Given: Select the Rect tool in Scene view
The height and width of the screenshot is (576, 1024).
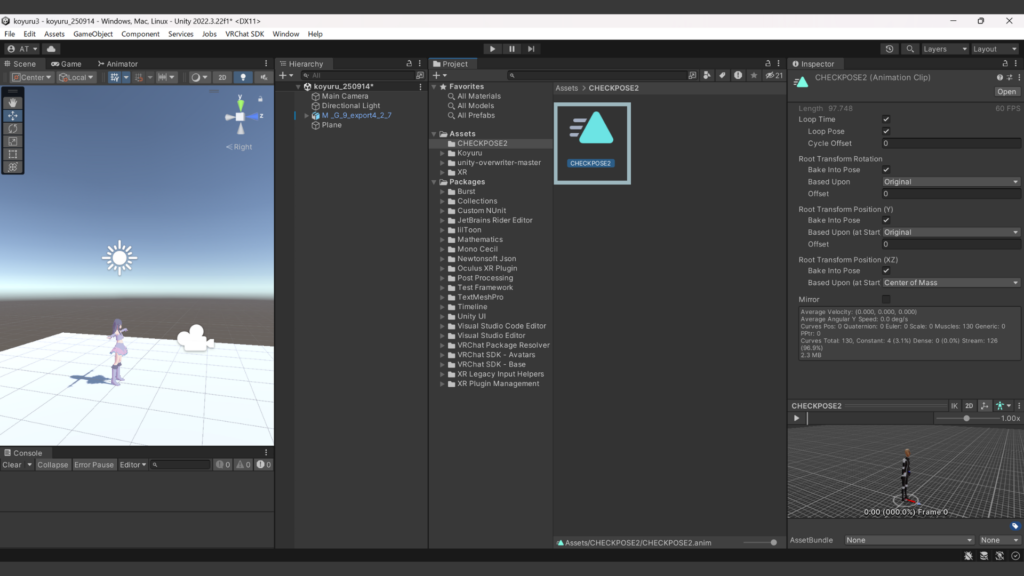Looking at the screenshot, I should click(13, 154).
